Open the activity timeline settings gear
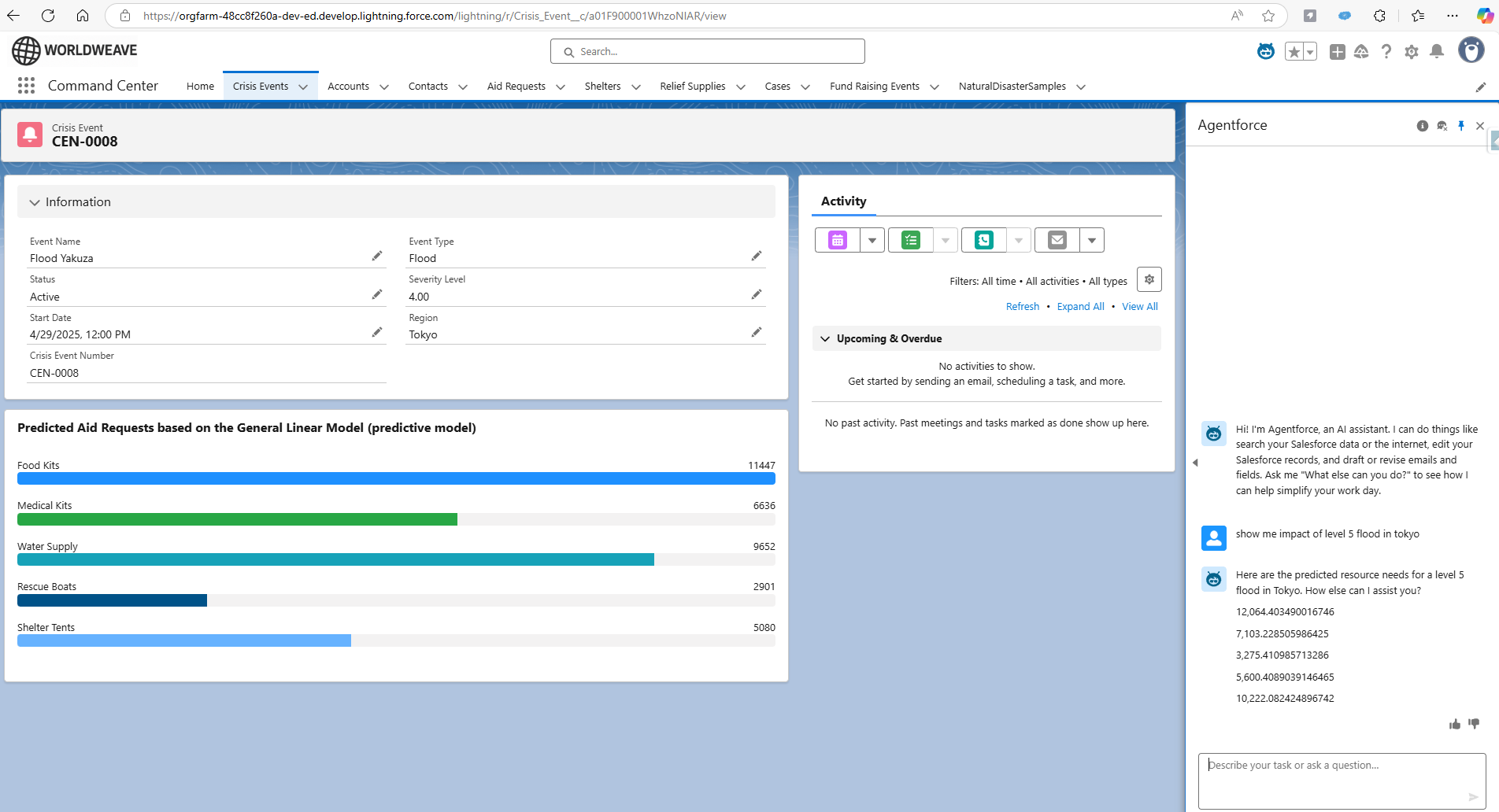Image resolution: width=1499 pixels, height=812 pixels. pyautogui.click(x=1149, y=279)
